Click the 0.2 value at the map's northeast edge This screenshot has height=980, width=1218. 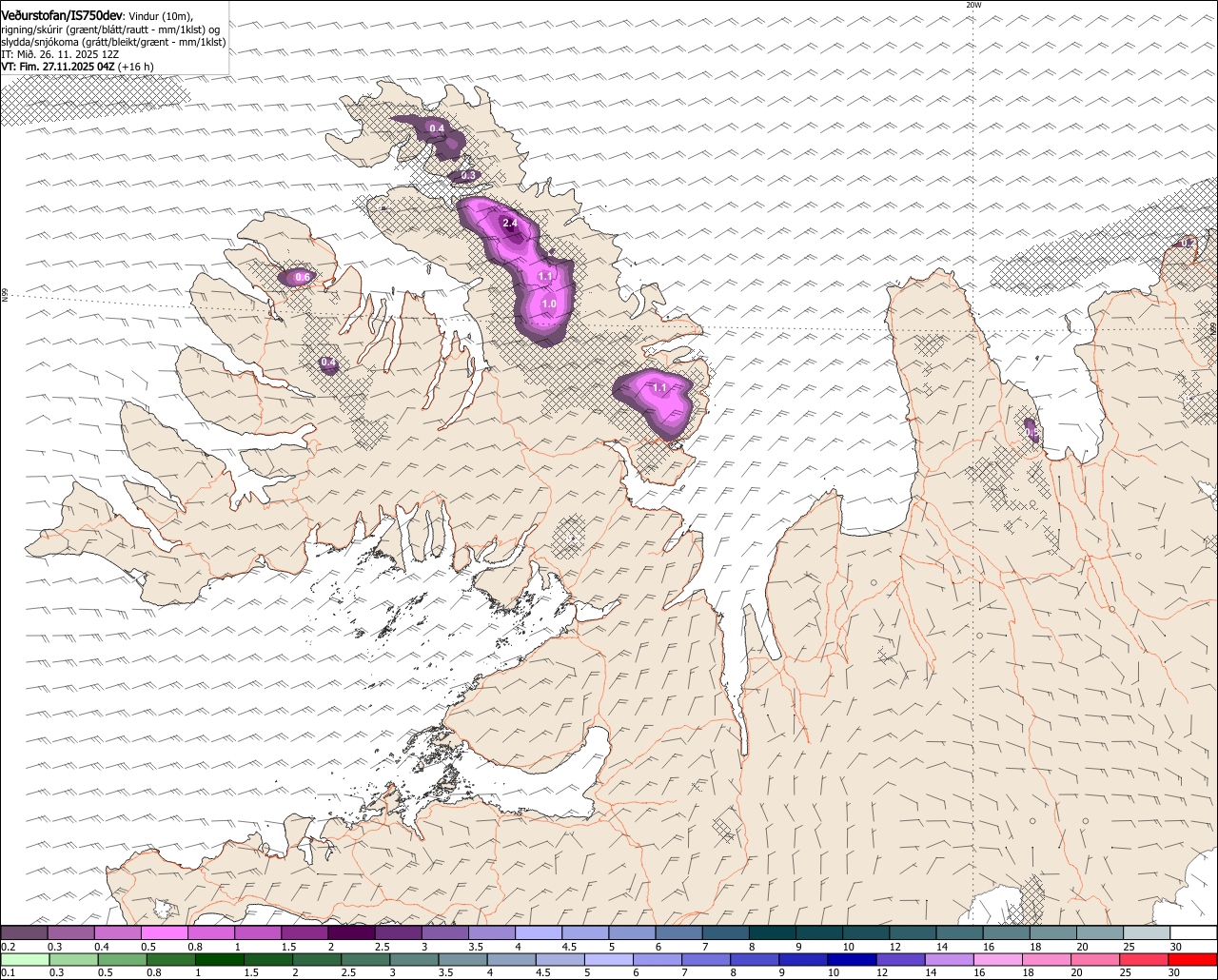1187,244
